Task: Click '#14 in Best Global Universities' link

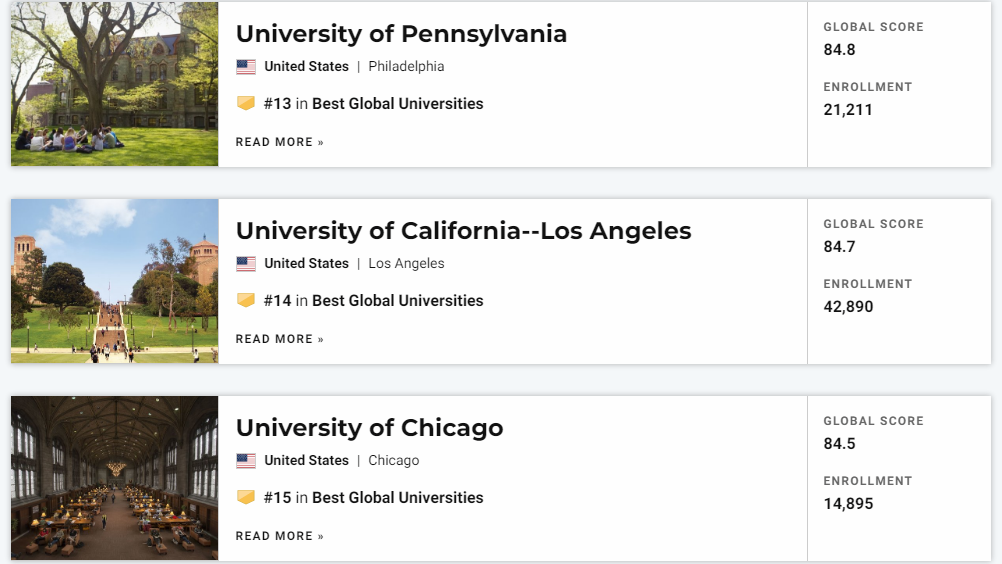Action: click(373, 300)
